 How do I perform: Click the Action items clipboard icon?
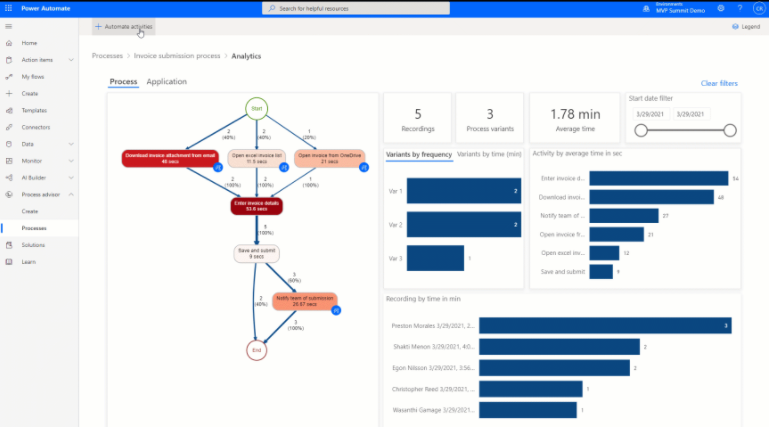(x=9, y=60)
